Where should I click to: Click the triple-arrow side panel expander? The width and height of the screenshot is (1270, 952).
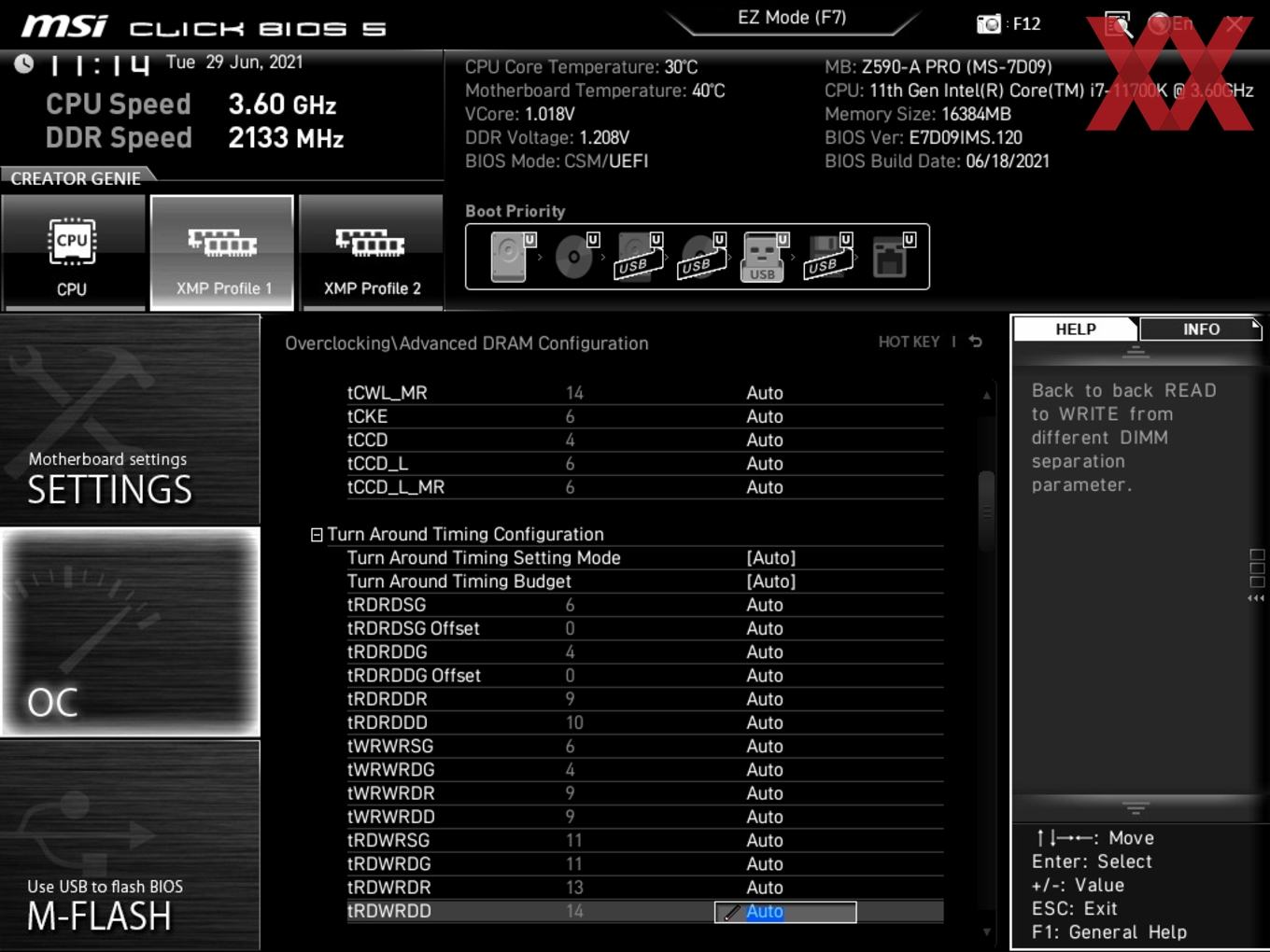pyautogui.click(x=1257, y=598)
